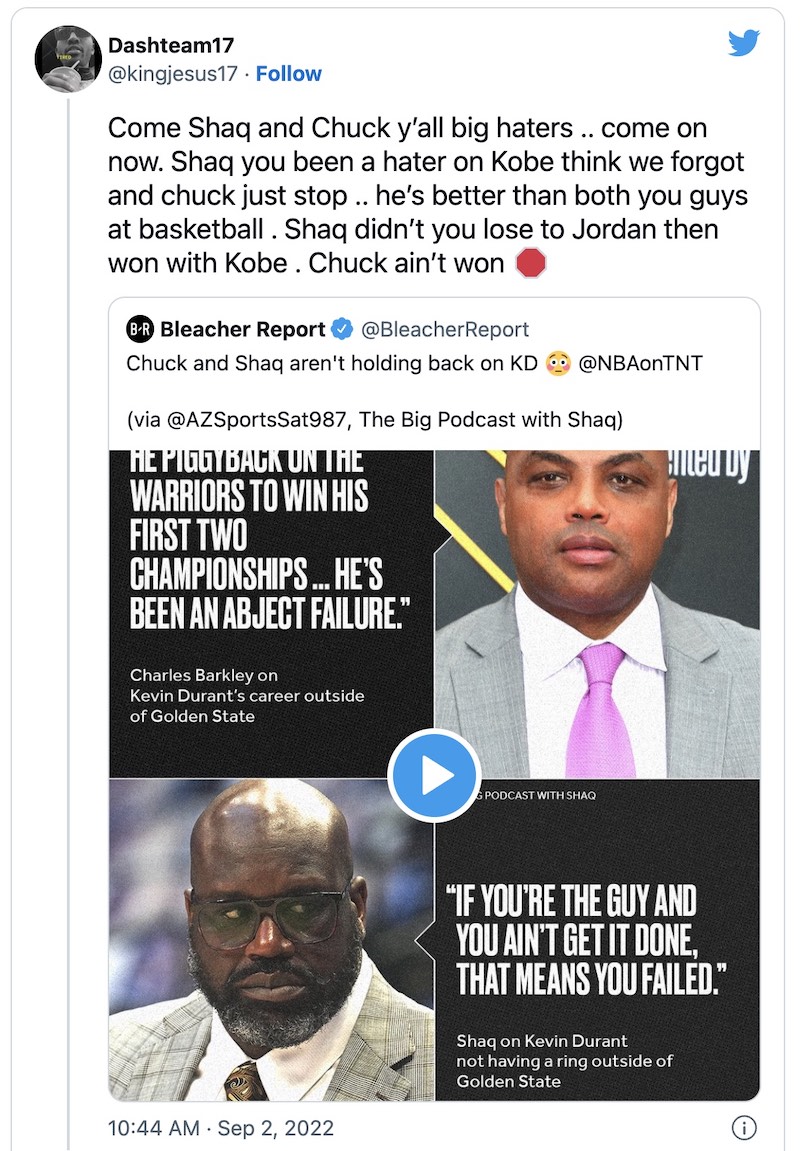Image resolution: width=800 pixels, height=1151 pixels.
Task: Open the info icon near the timestamp
Action: point(743,1127)
